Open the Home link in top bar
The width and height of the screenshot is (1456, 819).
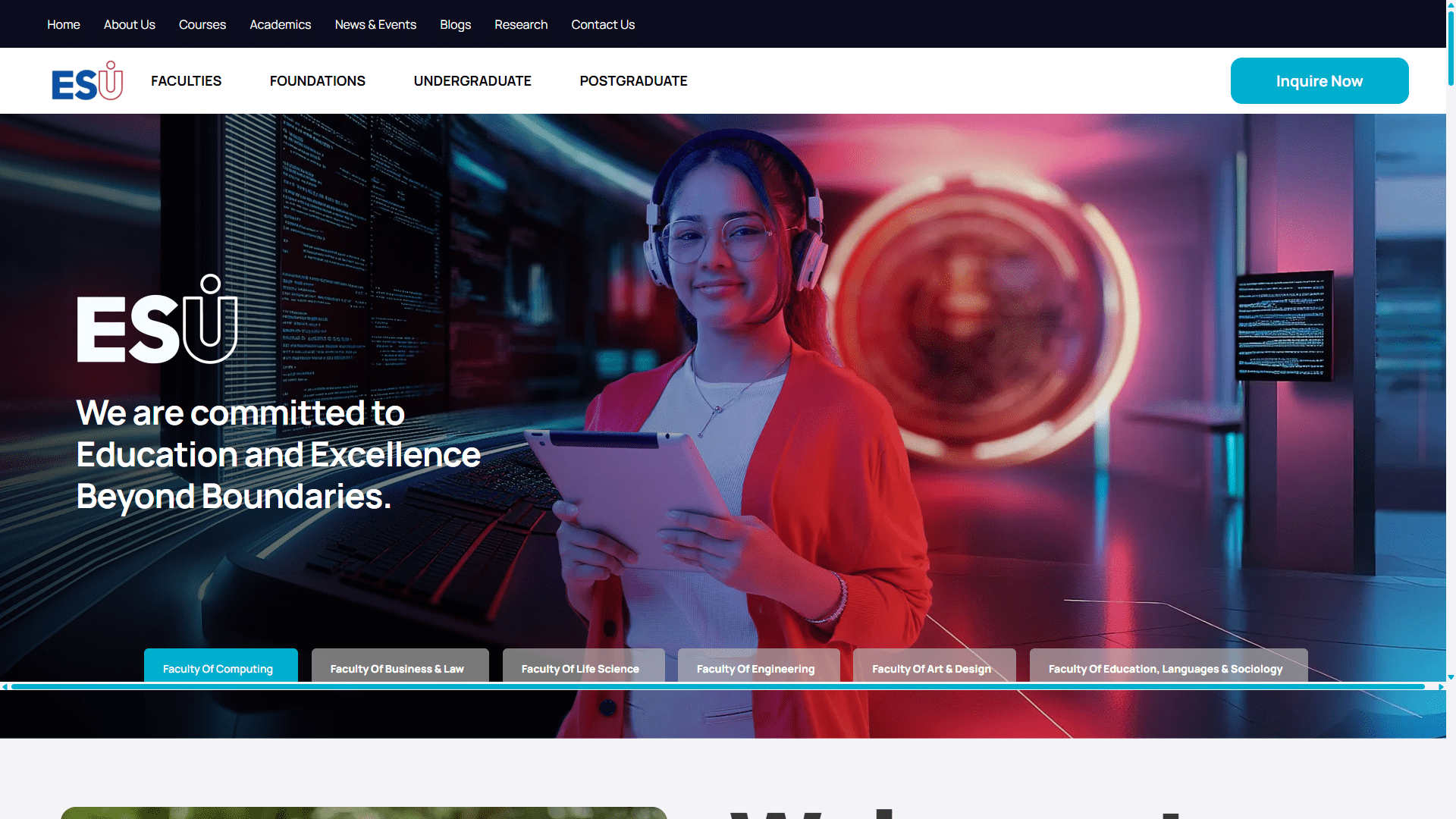(64, 24)
